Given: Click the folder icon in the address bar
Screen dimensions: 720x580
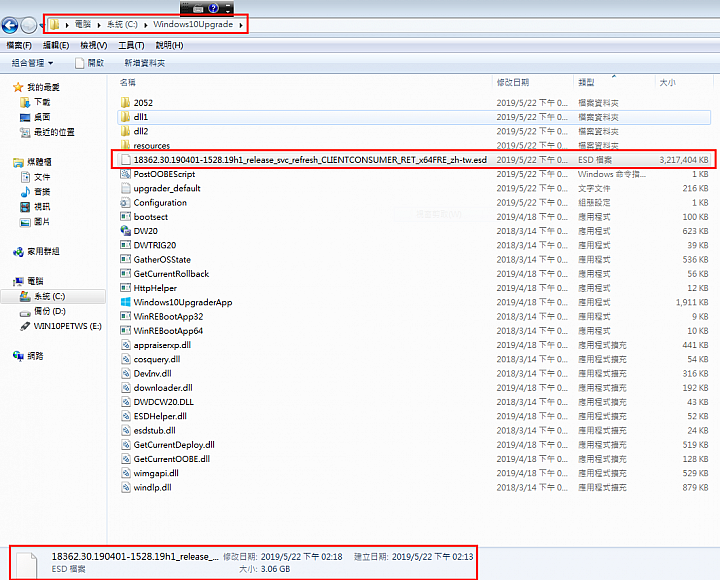Looking at the screenshot, I should [55, 24].
